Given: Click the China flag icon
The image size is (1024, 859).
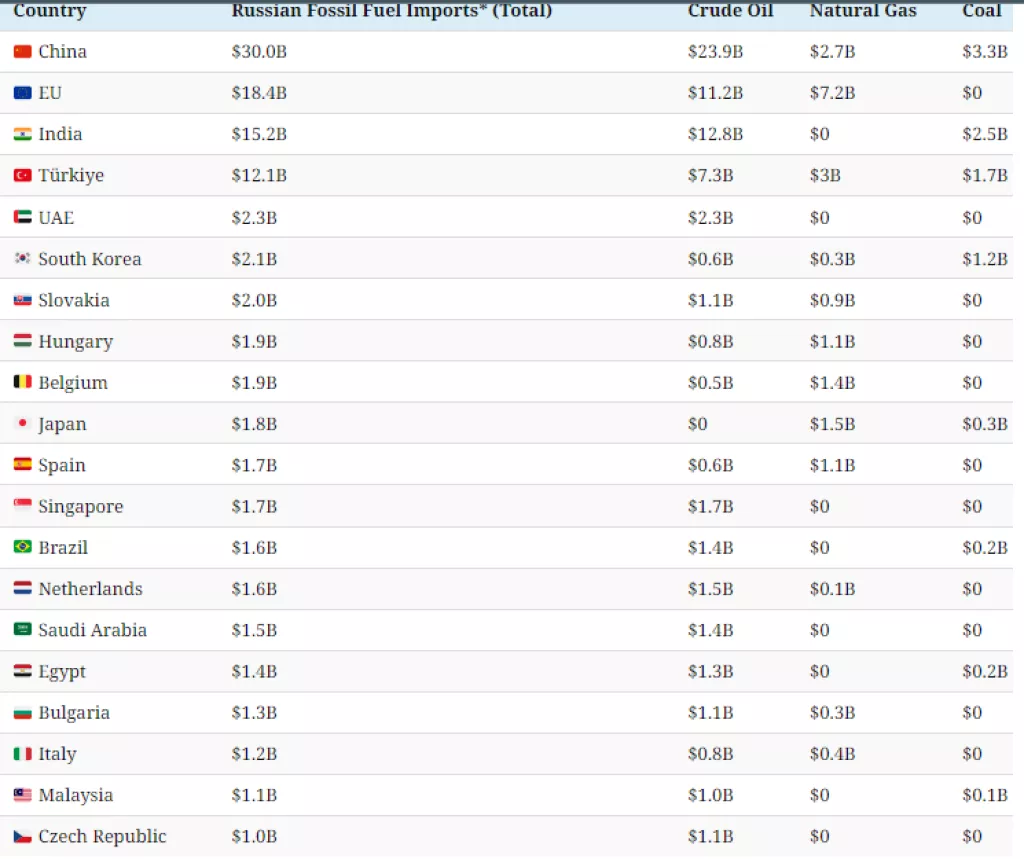Looking at the screenshot, I should click(x=22, y=52).
